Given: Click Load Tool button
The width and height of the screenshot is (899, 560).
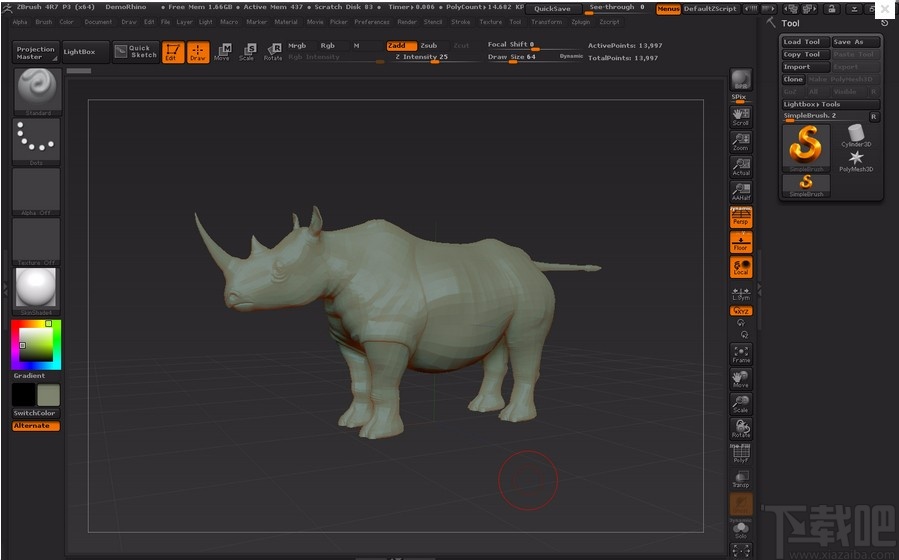Looking at the screenshot, I should (806, 42).
